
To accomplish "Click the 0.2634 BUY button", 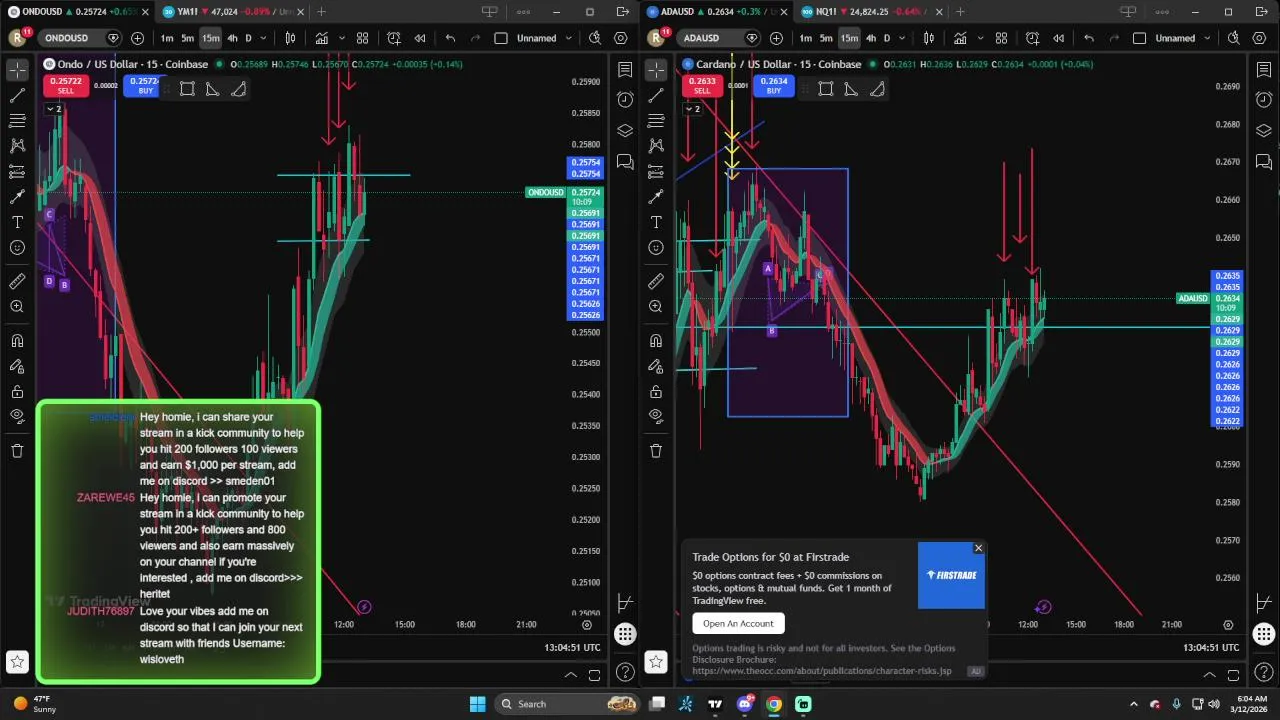I will click(x=774, y=86).
